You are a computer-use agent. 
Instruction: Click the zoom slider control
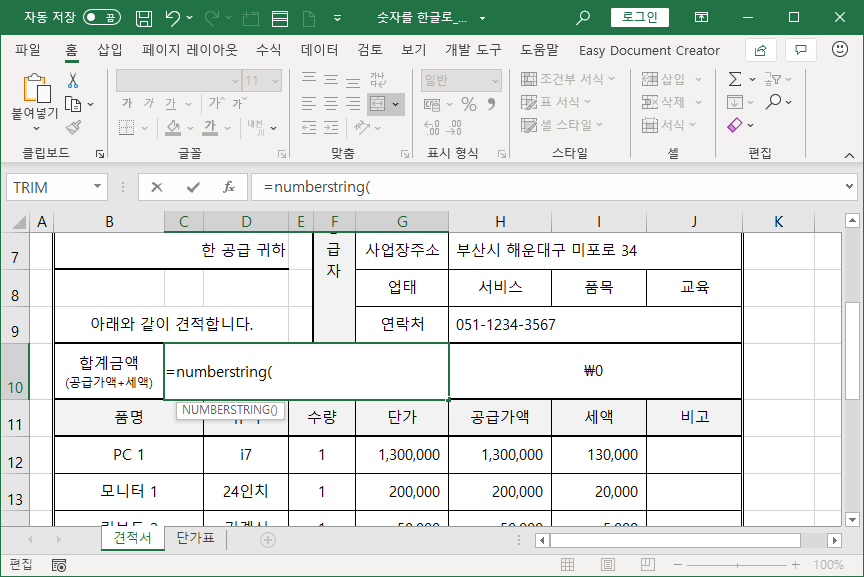737,565
